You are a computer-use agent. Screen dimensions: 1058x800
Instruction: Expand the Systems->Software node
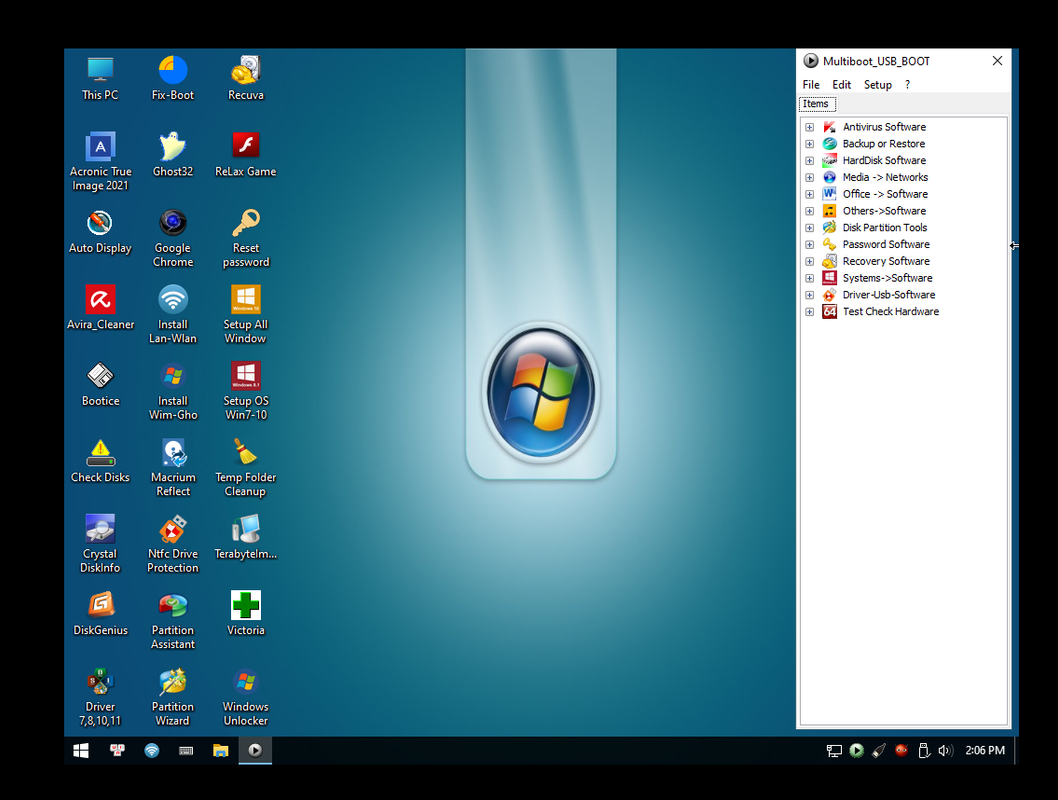pos(810,278)
